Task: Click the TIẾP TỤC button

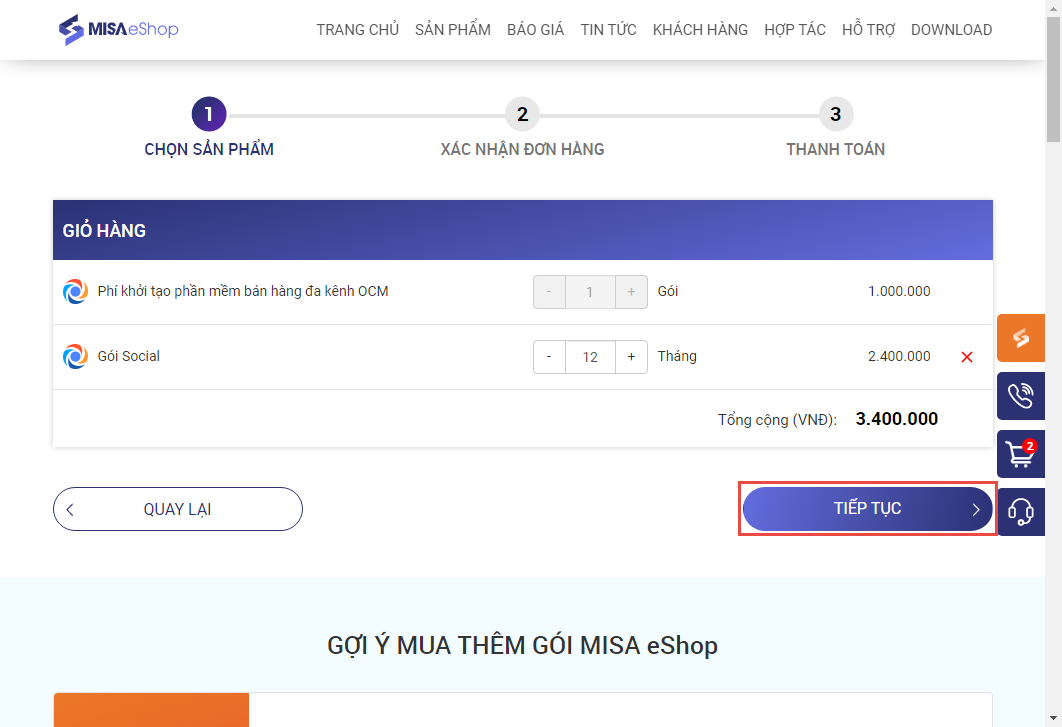Action: 868,509
